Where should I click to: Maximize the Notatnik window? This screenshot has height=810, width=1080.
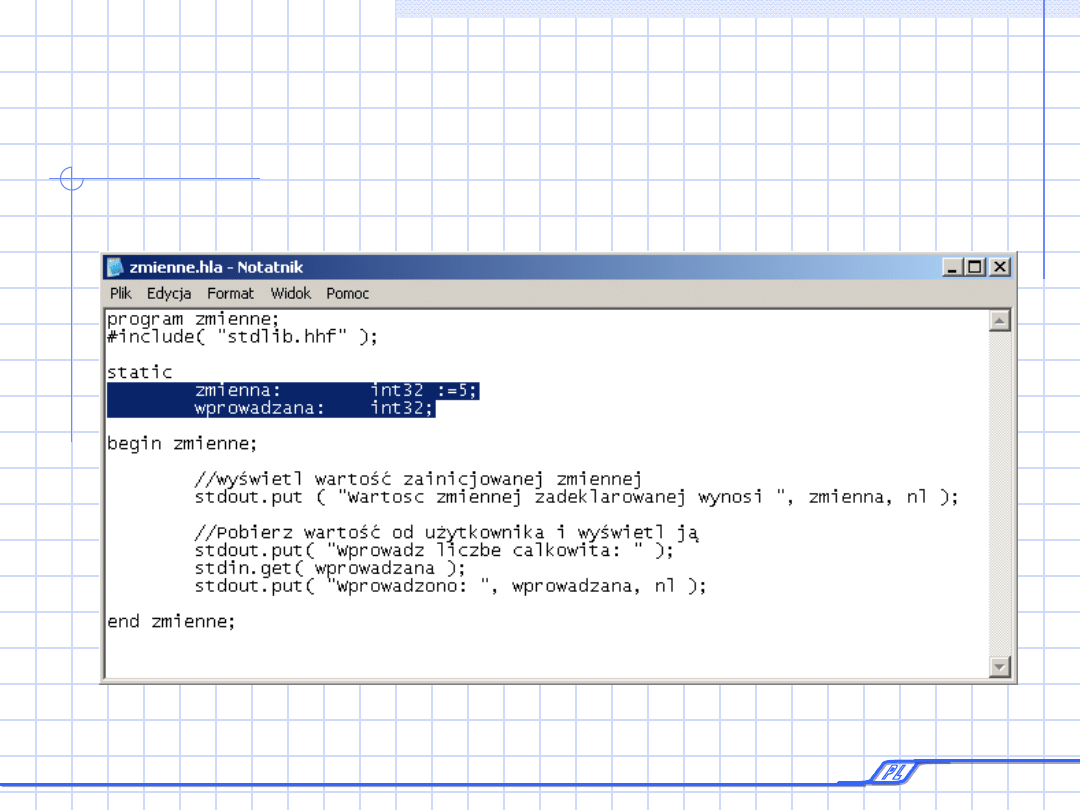(x=975, y=267)
